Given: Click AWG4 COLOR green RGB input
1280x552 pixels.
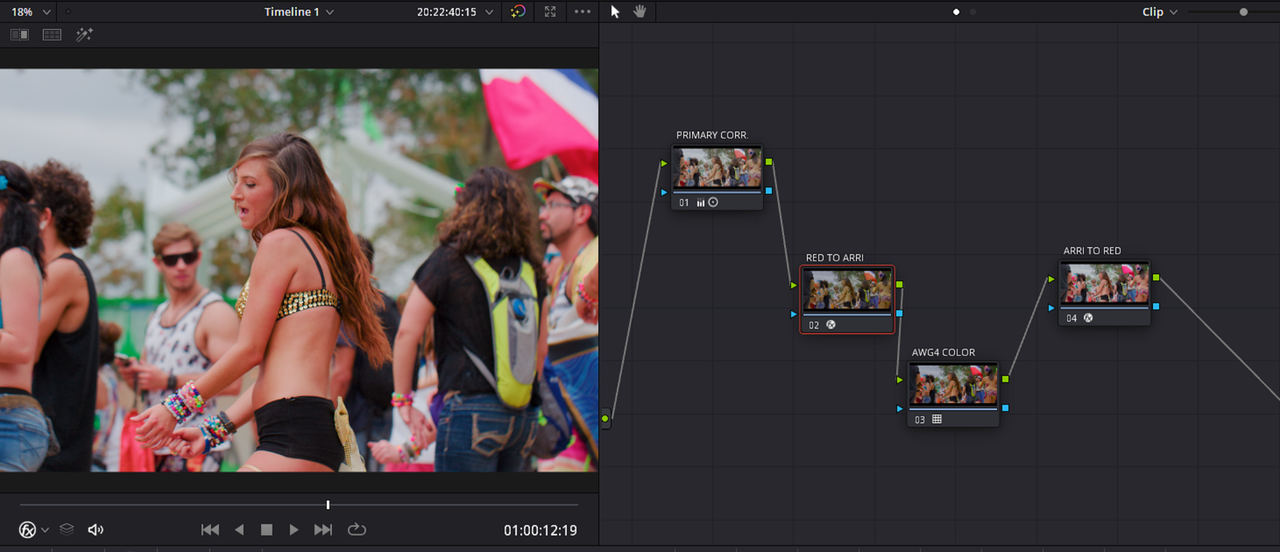Looking at the screenshot, I should [900, 380].
